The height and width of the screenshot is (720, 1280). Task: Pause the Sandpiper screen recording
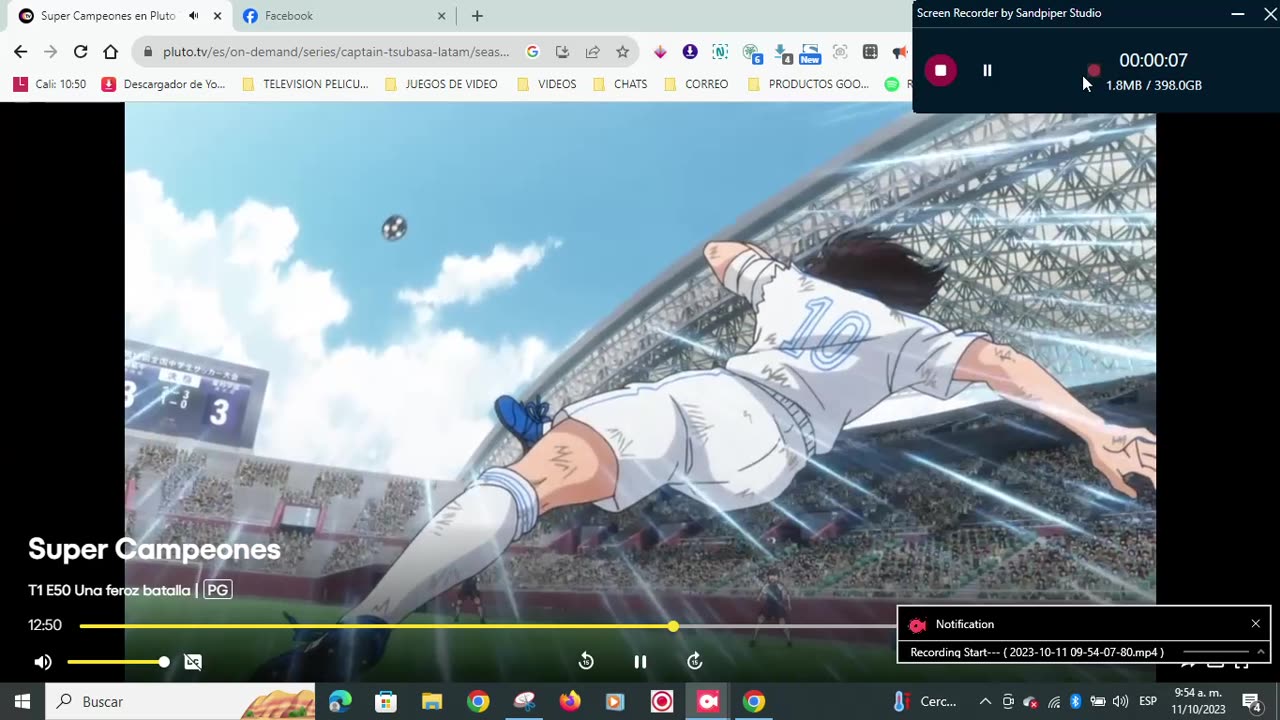(987, 70)
